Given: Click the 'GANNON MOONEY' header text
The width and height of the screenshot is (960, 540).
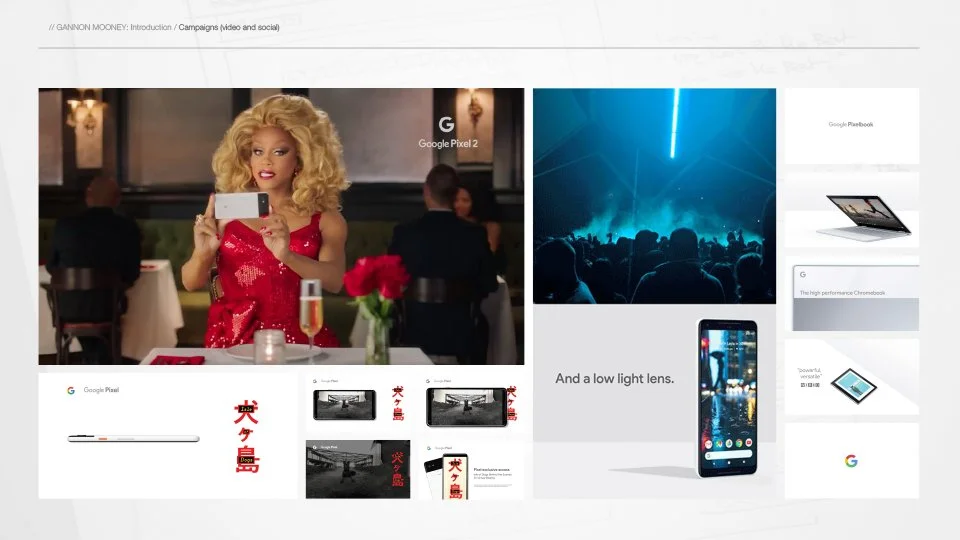Looking at the screenshot, I should 91,28.
